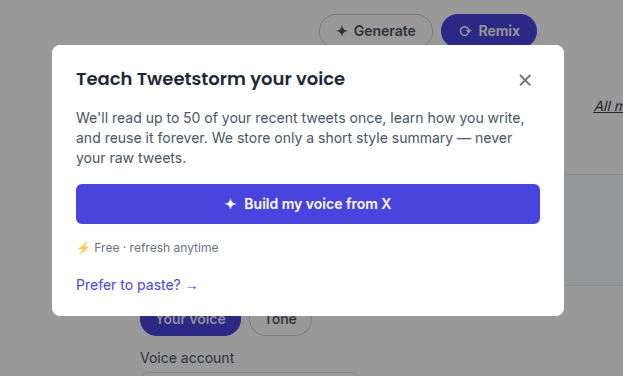Viewport: 623px width, 376px height.
Task: Click the yellow lightning bolt icon
Action: (x=83, y=248)
